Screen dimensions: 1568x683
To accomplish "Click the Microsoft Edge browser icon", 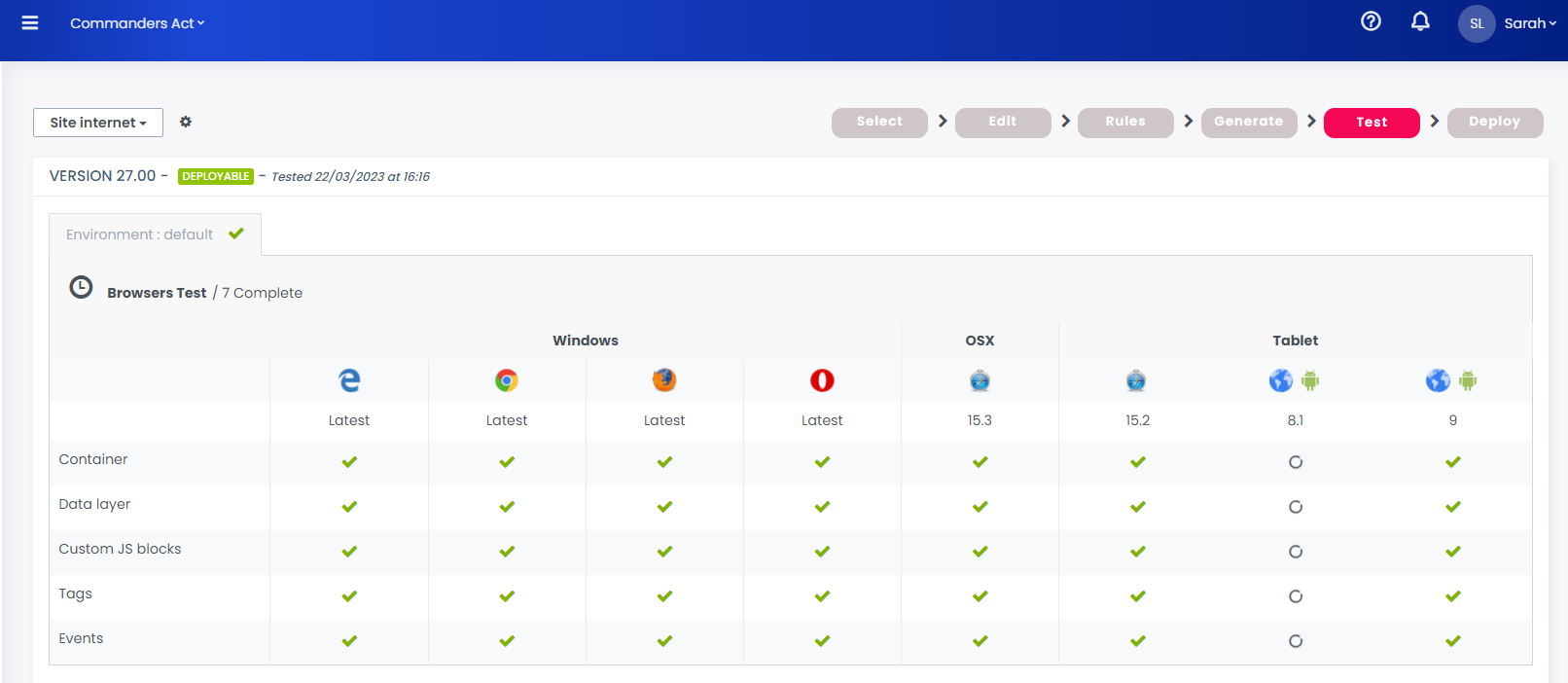I will (349, 380).
